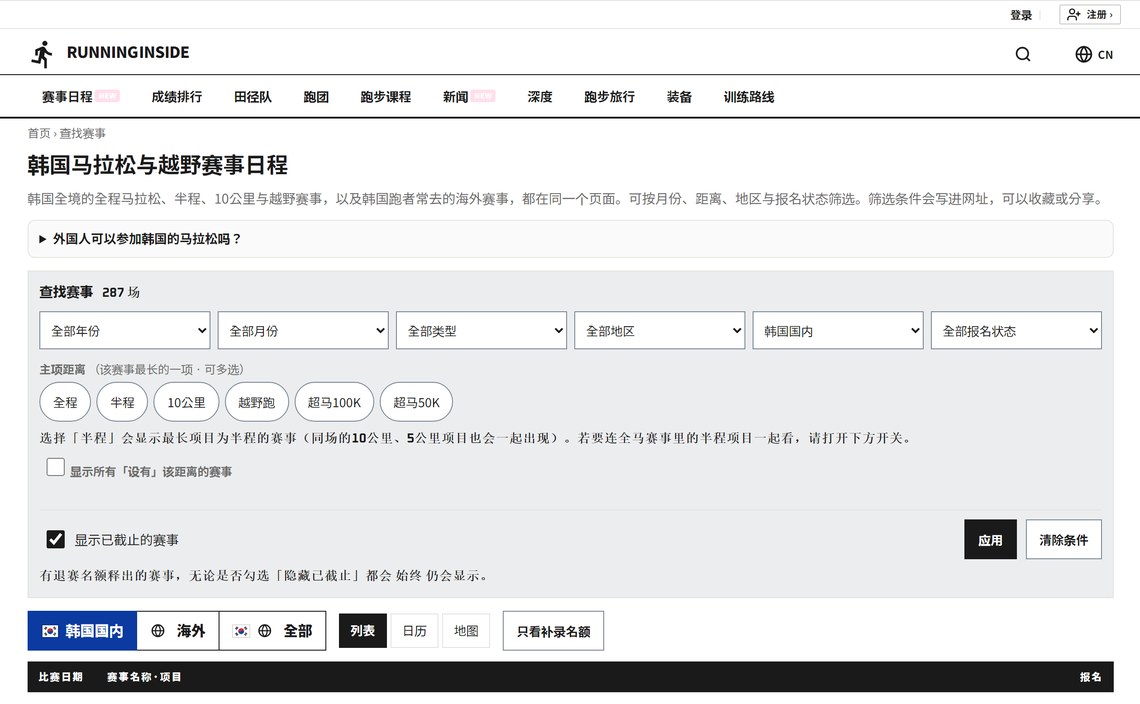Toggle the 全程 distance chip
The height and width of the screenshot is (704, 1140).
pyautogui.click(x=65, y=402)
